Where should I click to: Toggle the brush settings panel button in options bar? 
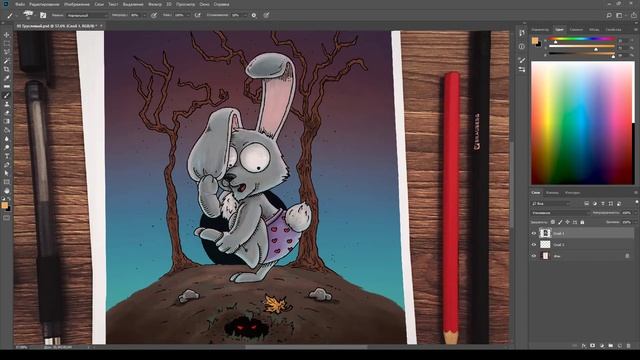pos(43,15)
